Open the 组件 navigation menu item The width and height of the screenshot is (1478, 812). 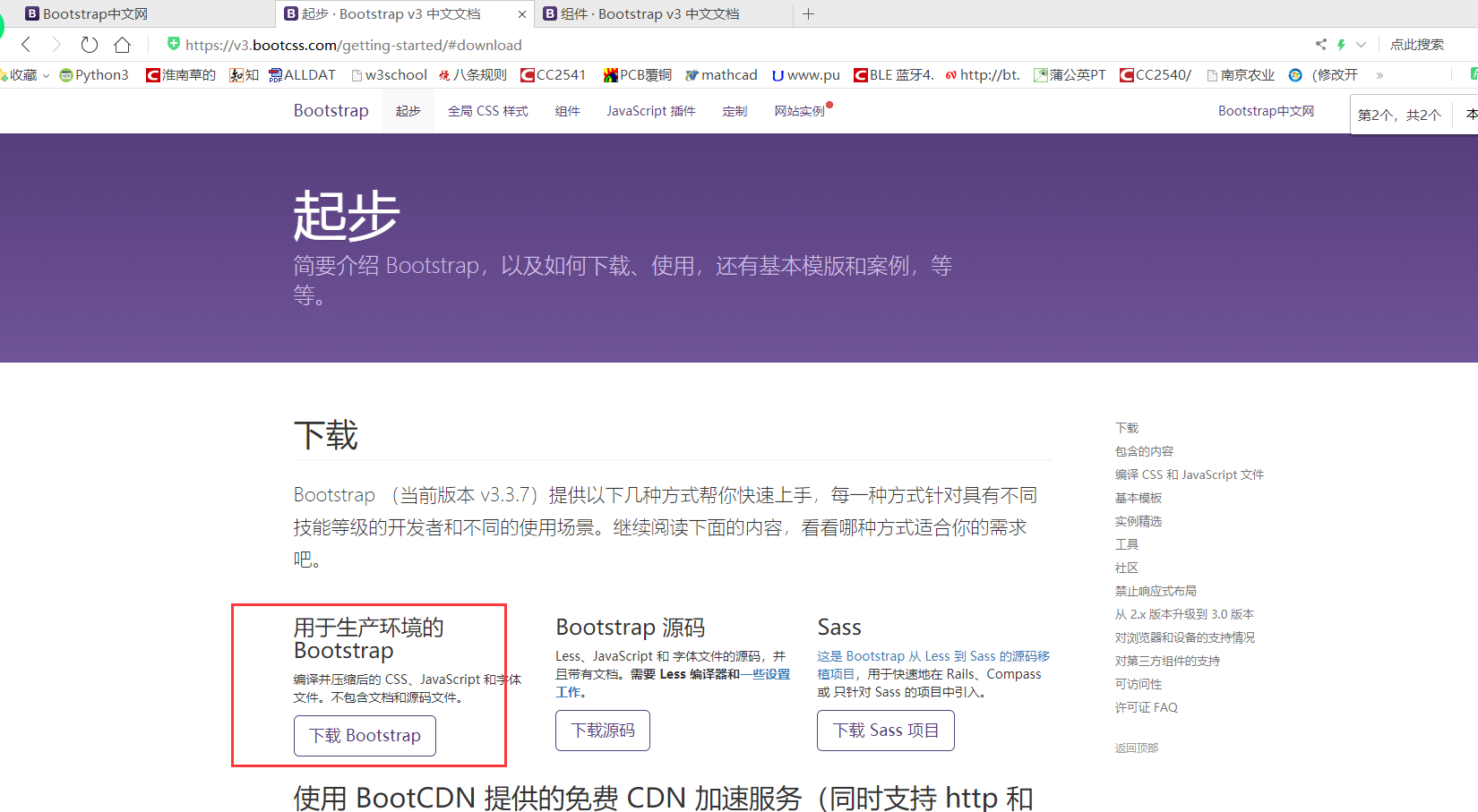click(568, 110)
